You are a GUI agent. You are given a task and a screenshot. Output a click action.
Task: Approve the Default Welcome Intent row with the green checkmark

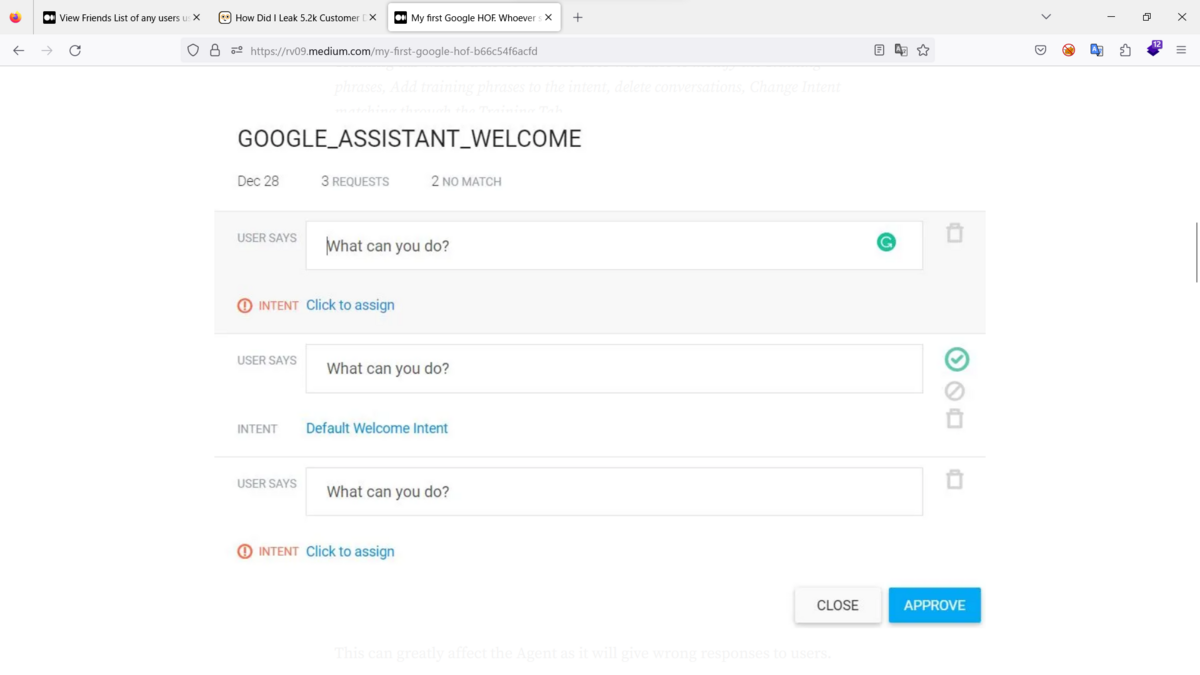[x=957, y=359]
